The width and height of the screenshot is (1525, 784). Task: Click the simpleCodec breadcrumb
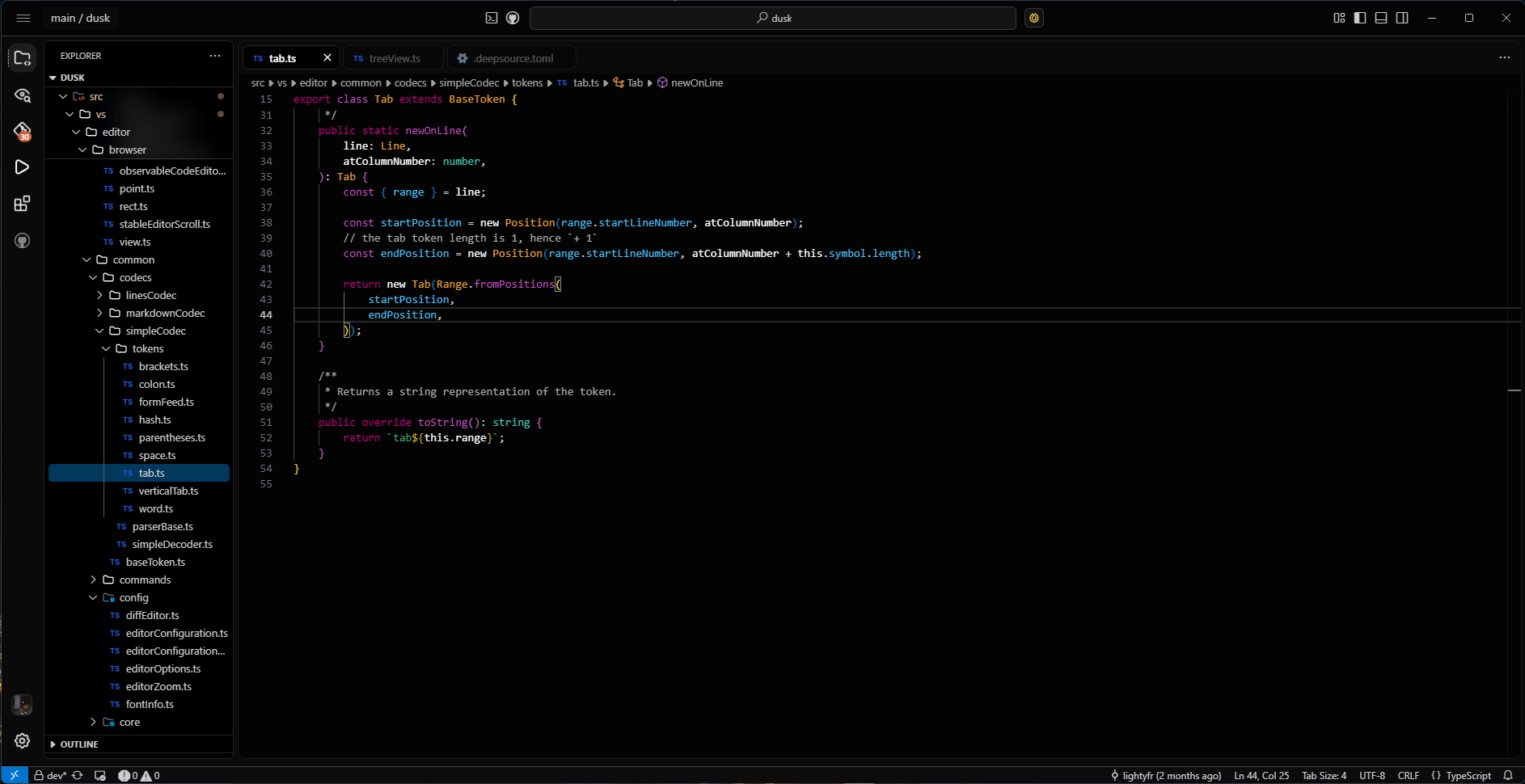tap(469, 82)
